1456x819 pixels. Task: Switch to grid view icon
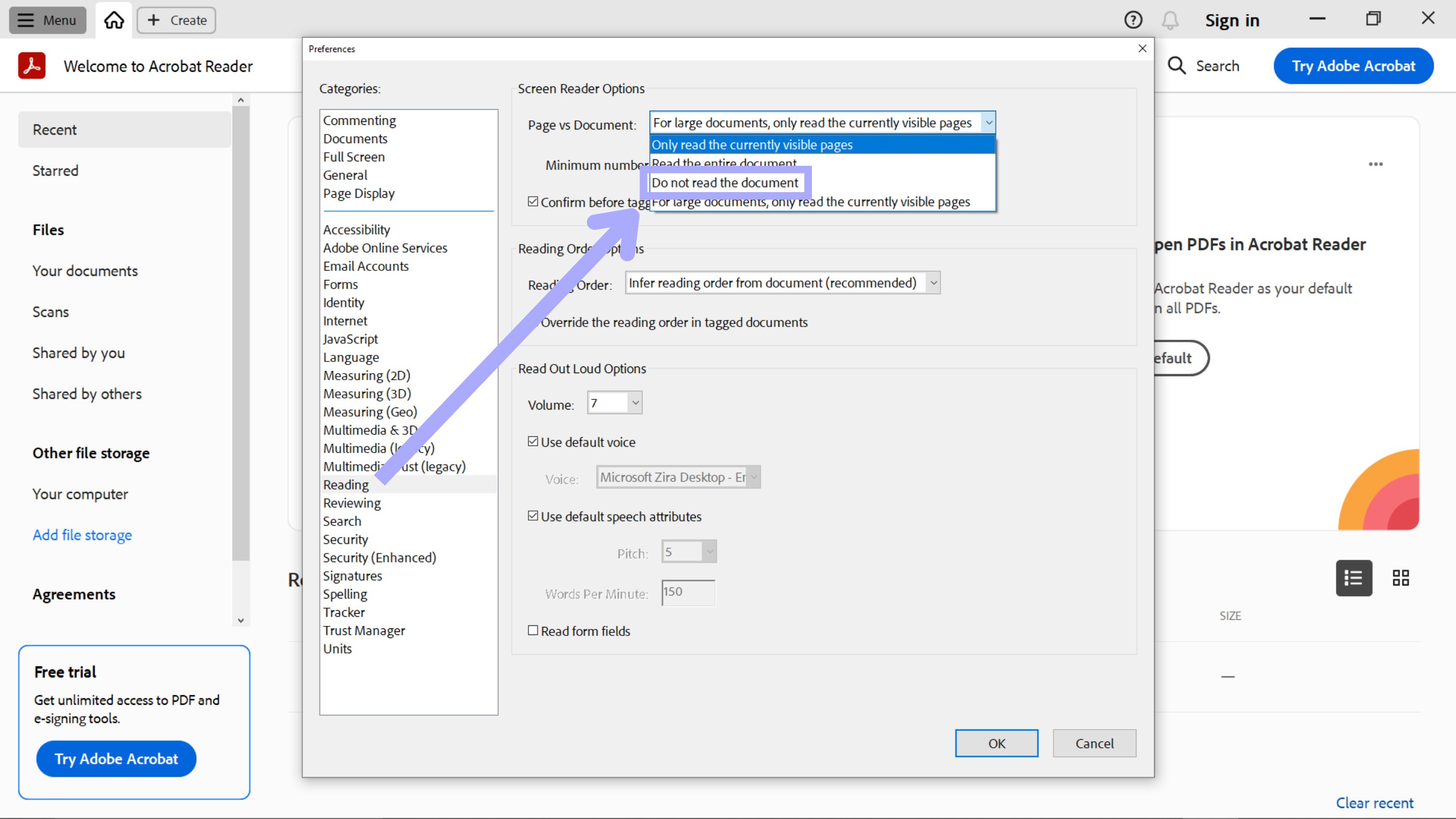click(1400, 578)
